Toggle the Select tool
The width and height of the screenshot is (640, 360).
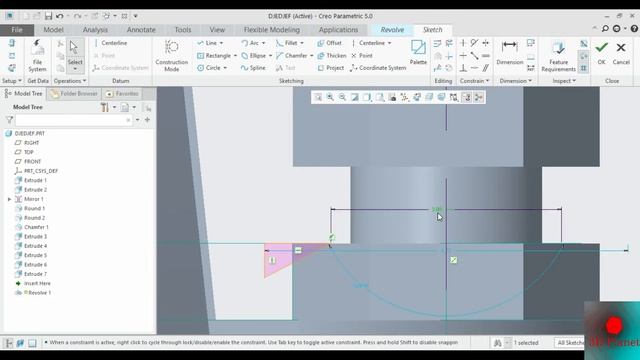75,55
